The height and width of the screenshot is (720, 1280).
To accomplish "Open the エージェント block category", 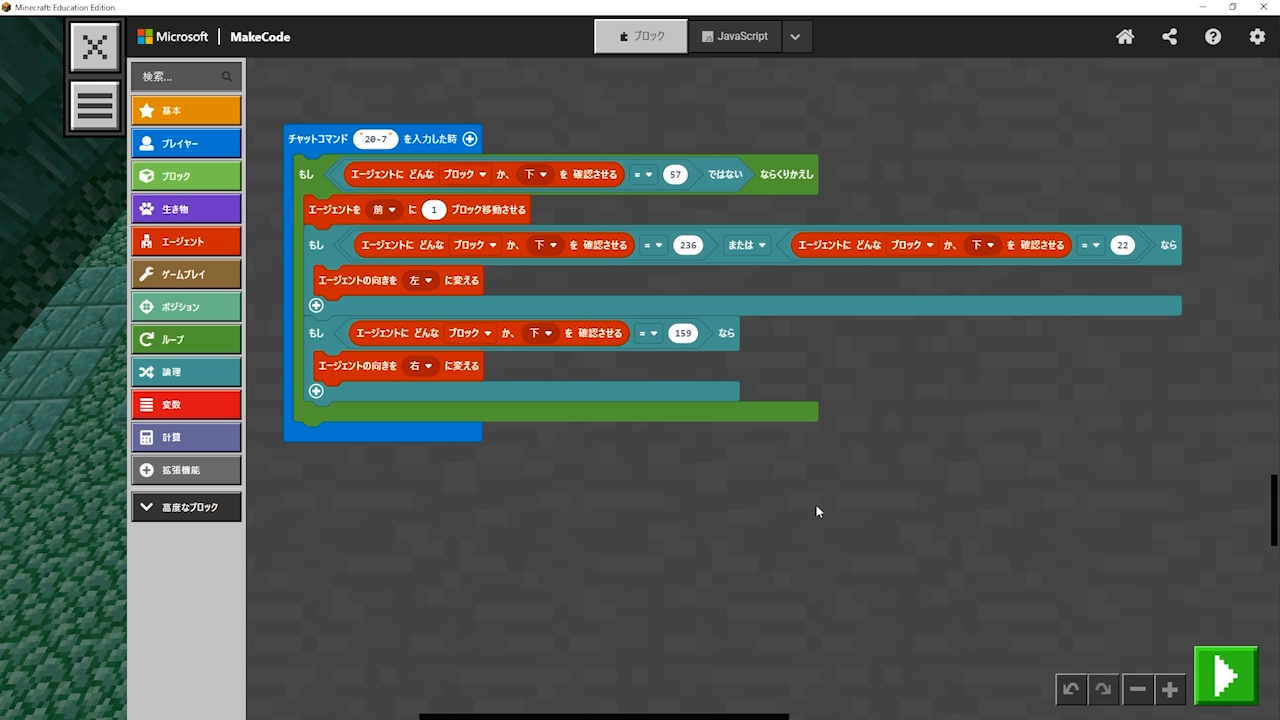I will point(186,241).
